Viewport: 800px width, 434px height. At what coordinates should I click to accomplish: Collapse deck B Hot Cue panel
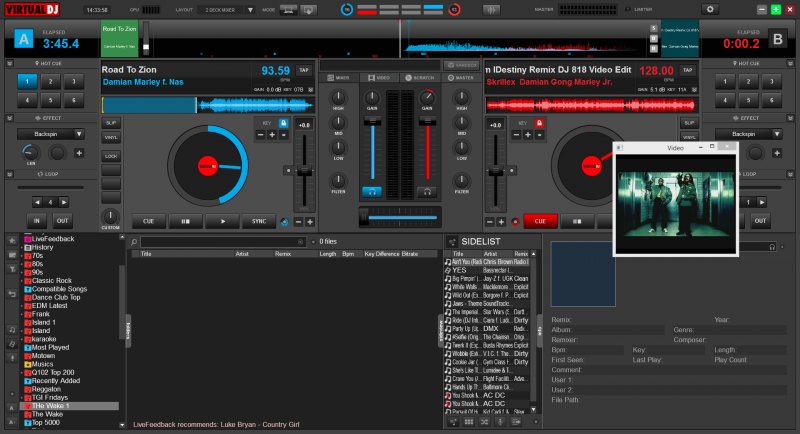[x=790, y=63]
